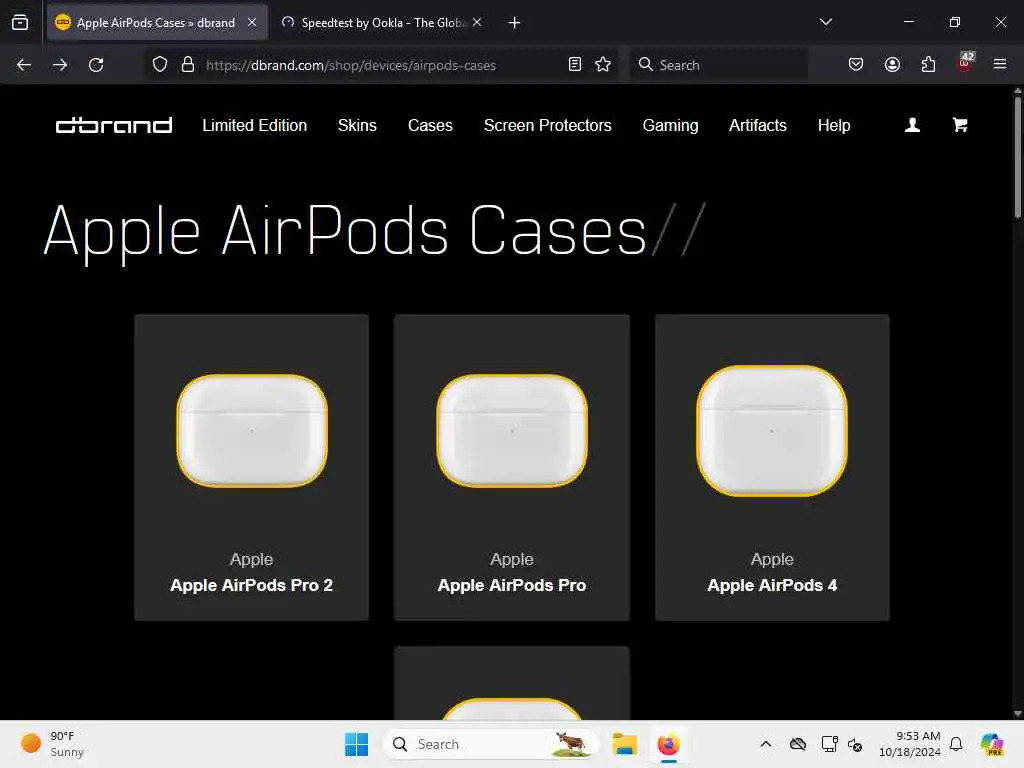The image size is (1024, 768).
Task: Switch to the Speedtest by Ookla tab
Action: point(382,22)
